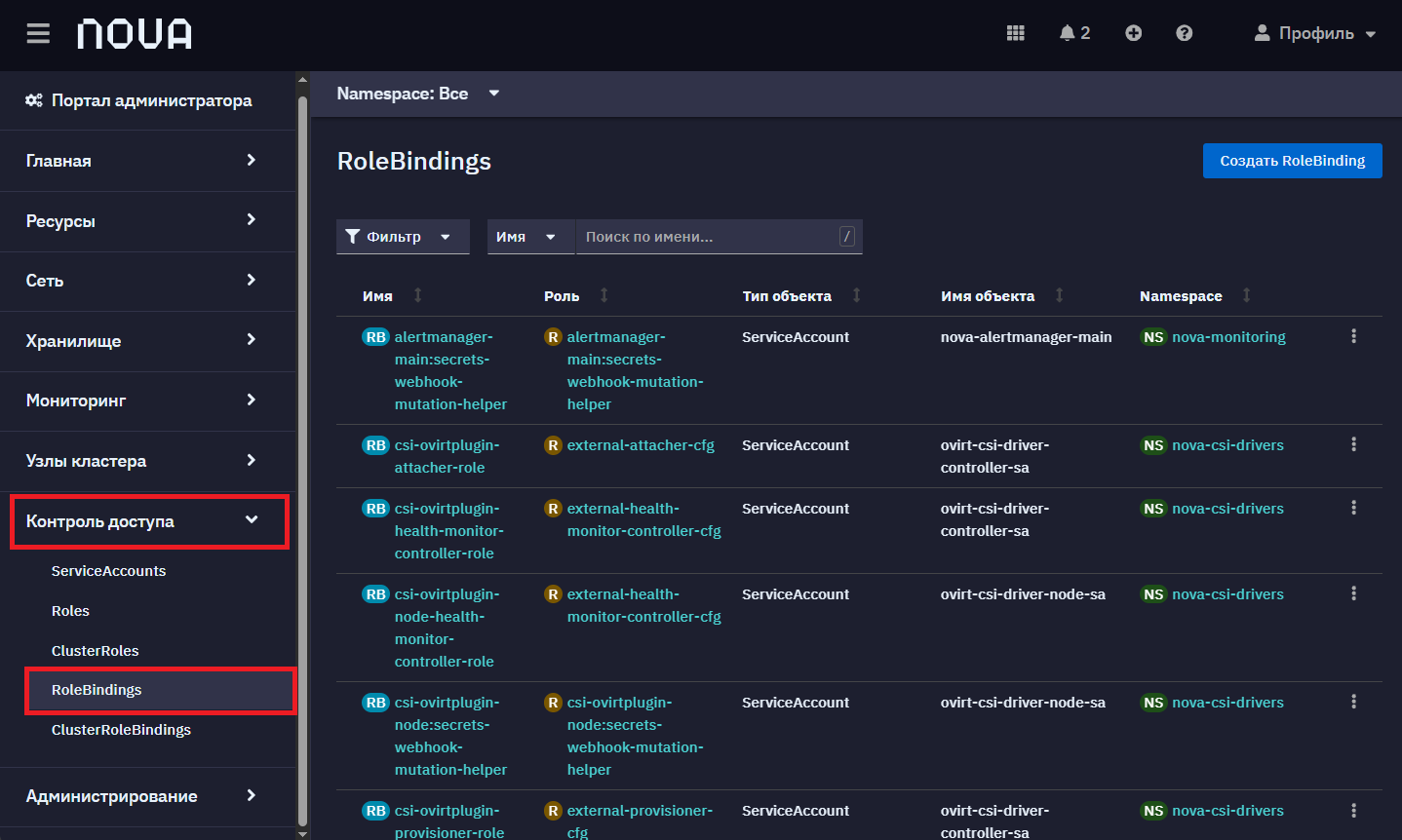
Task: Open the applications grid launcher
Action: coord(1015,33)
